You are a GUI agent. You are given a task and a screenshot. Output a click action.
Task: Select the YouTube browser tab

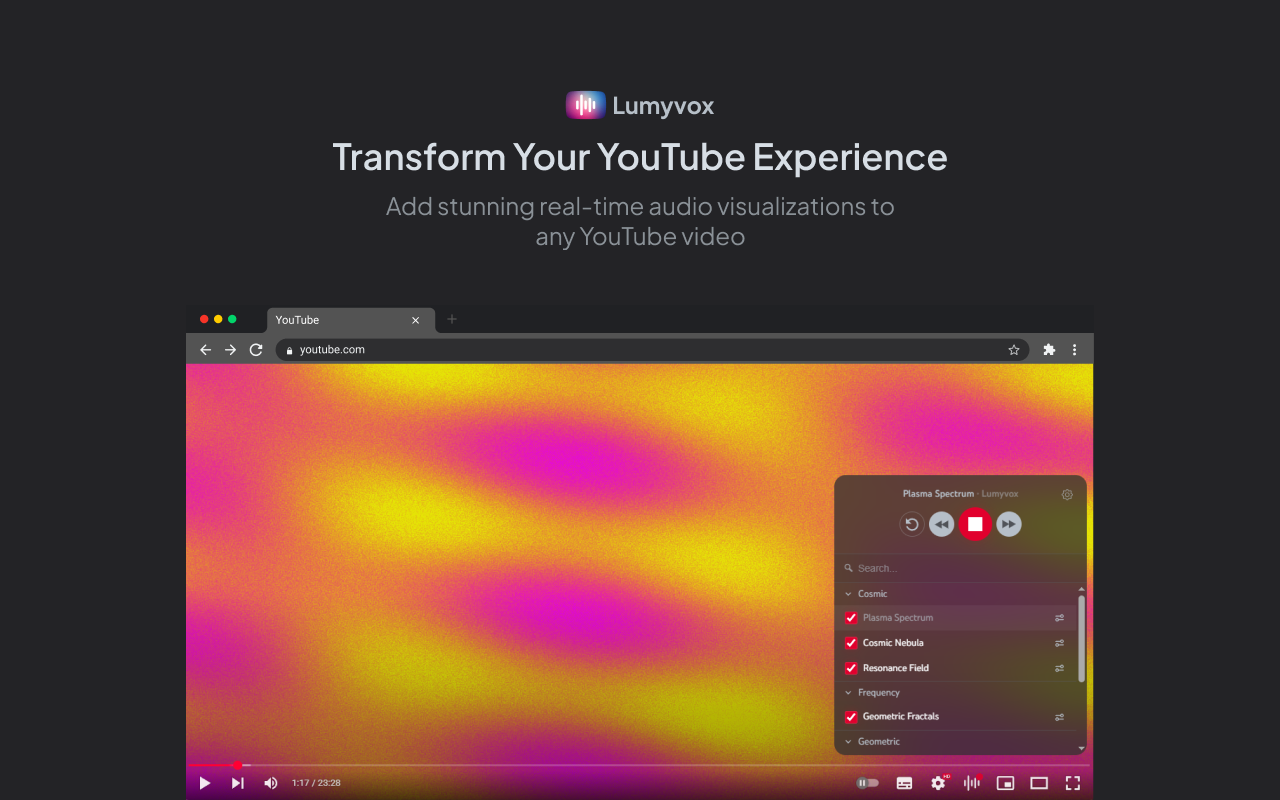pos(351,320)
